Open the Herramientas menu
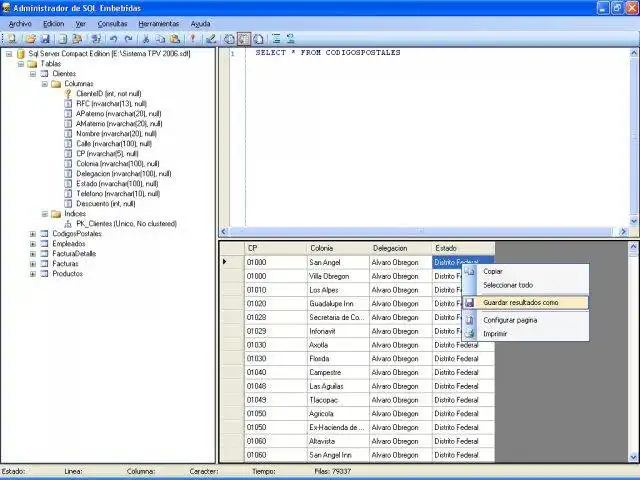Screen dimensions: 640x480 159,24
